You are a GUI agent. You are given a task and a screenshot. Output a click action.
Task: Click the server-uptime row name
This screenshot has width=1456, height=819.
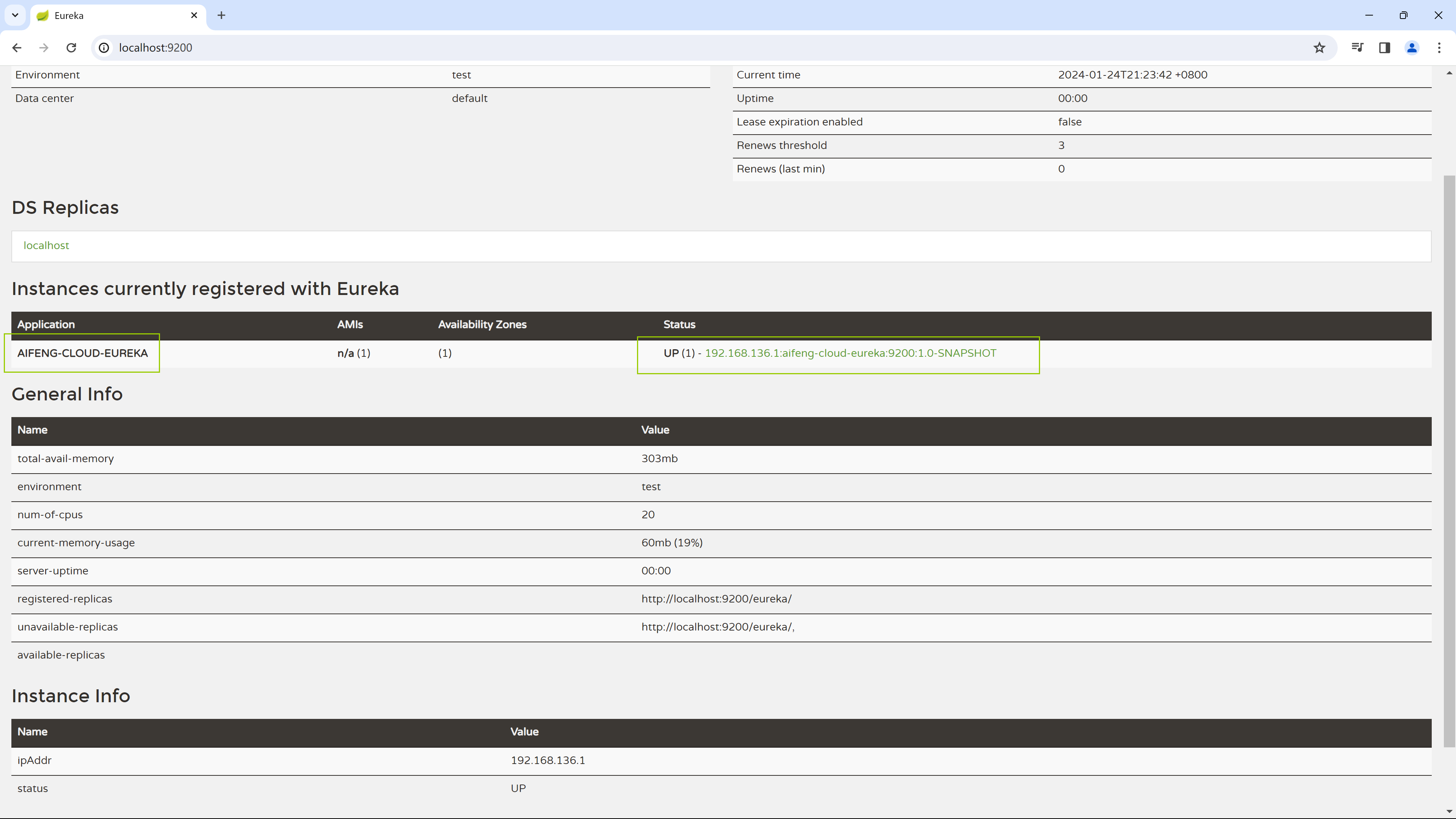(x=53, y=571)
